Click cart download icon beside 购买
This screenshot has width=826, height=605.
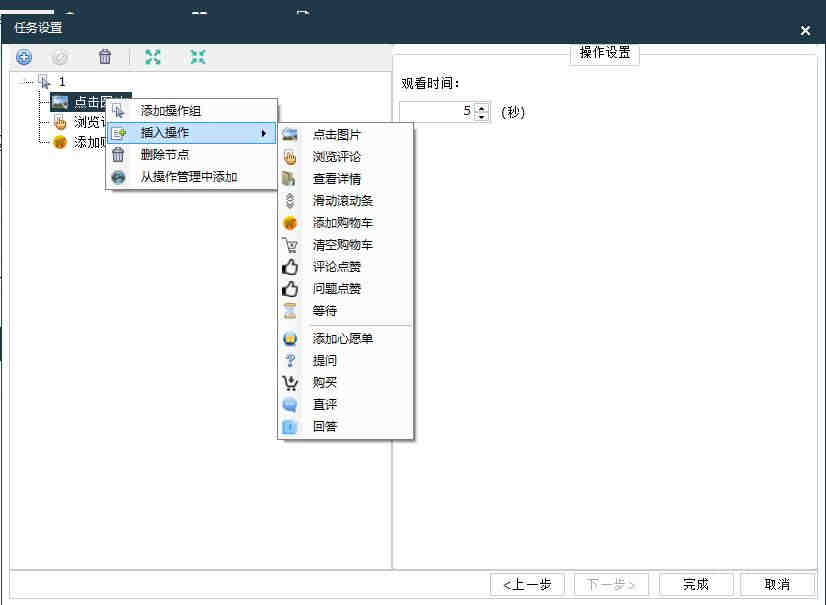(290, 383)
